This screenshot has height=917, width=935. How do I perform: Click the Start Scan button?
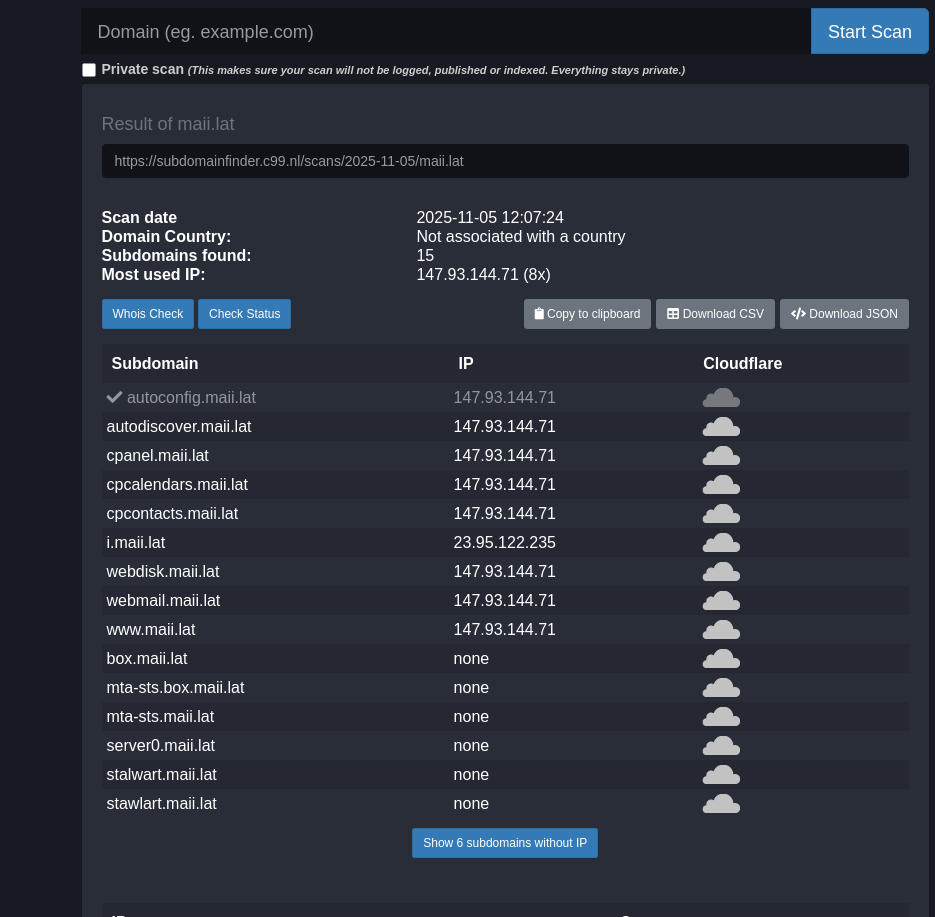pyautogui.click(x=869, y=31)
